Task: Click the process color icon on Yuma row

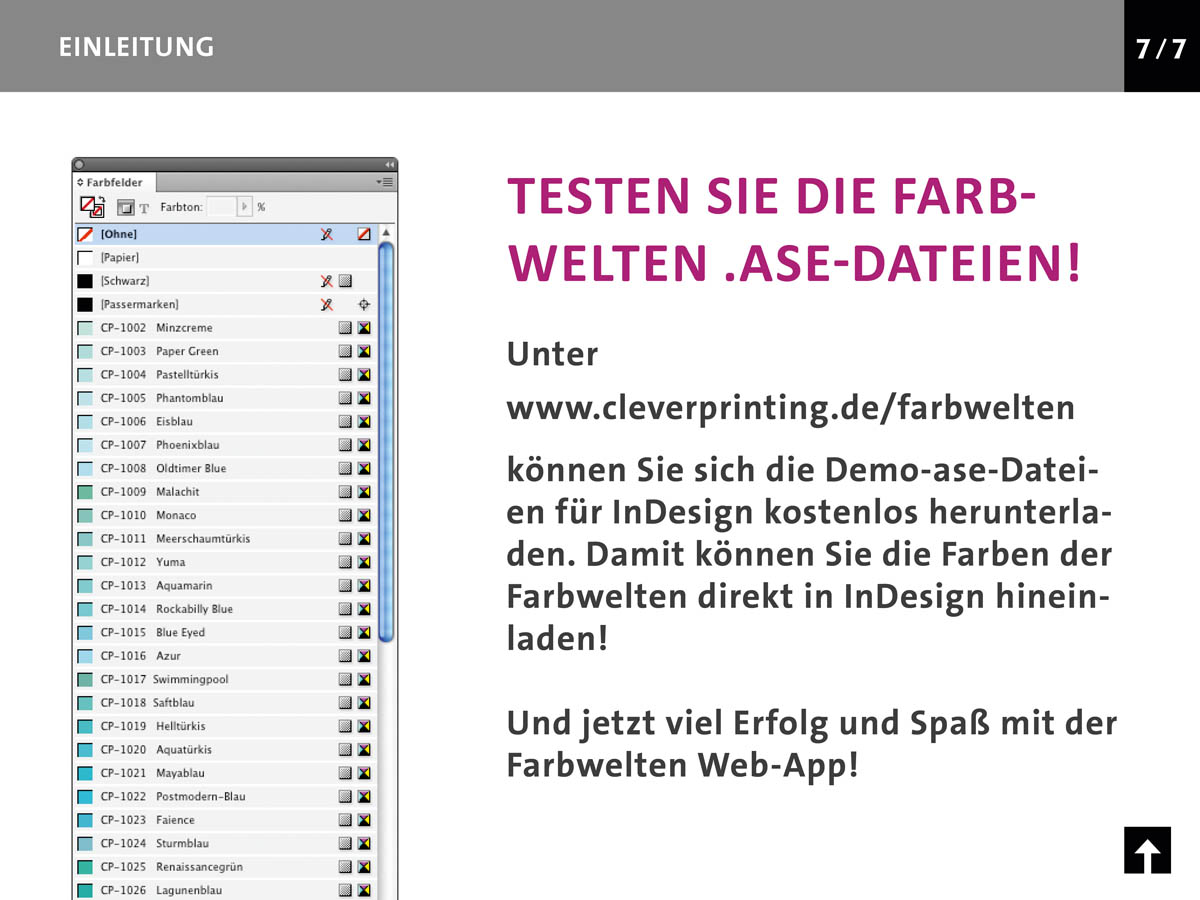Action: (345, 562)
